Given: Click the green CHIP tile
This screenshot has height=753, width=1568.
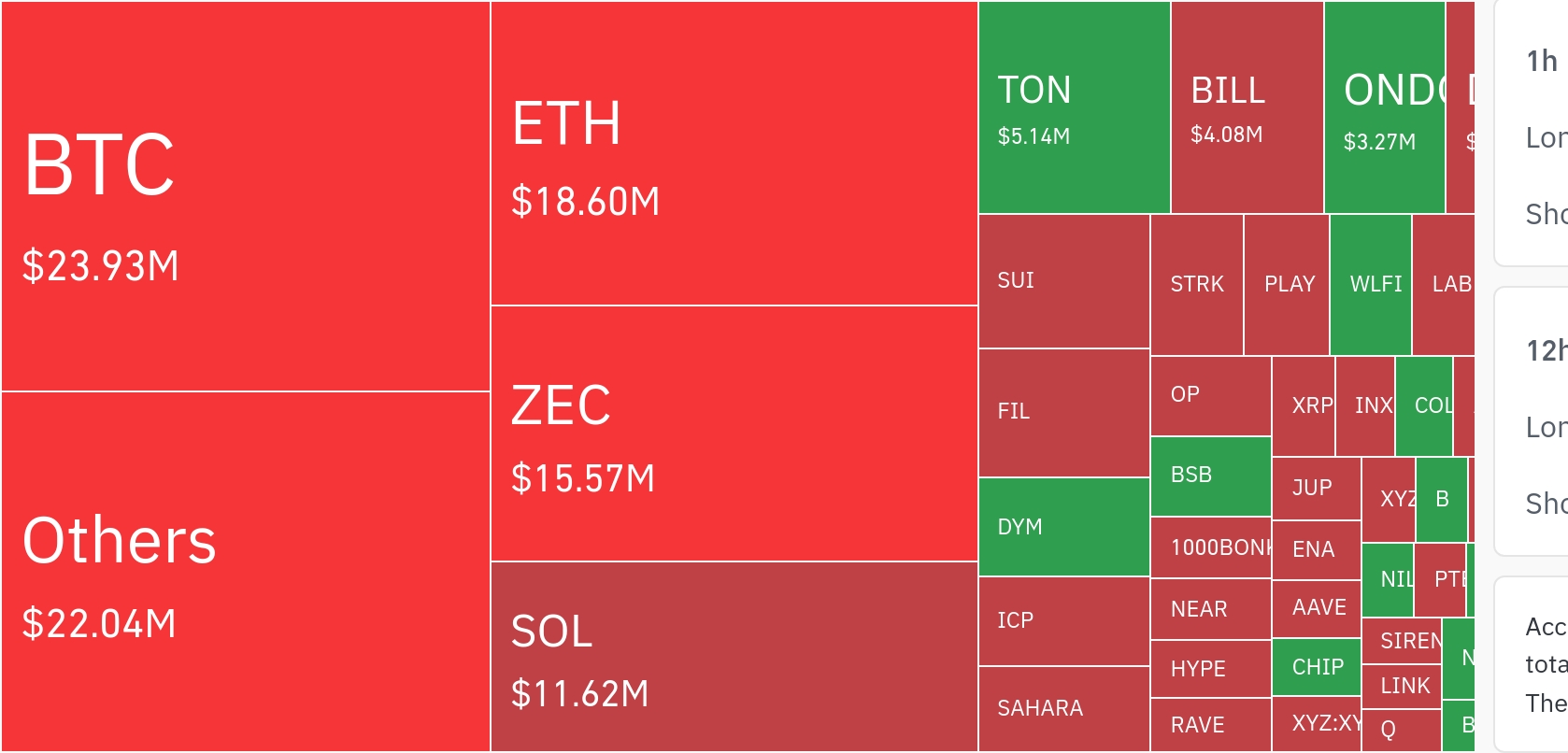Looking at the screenshot, I should (1317, 668).
